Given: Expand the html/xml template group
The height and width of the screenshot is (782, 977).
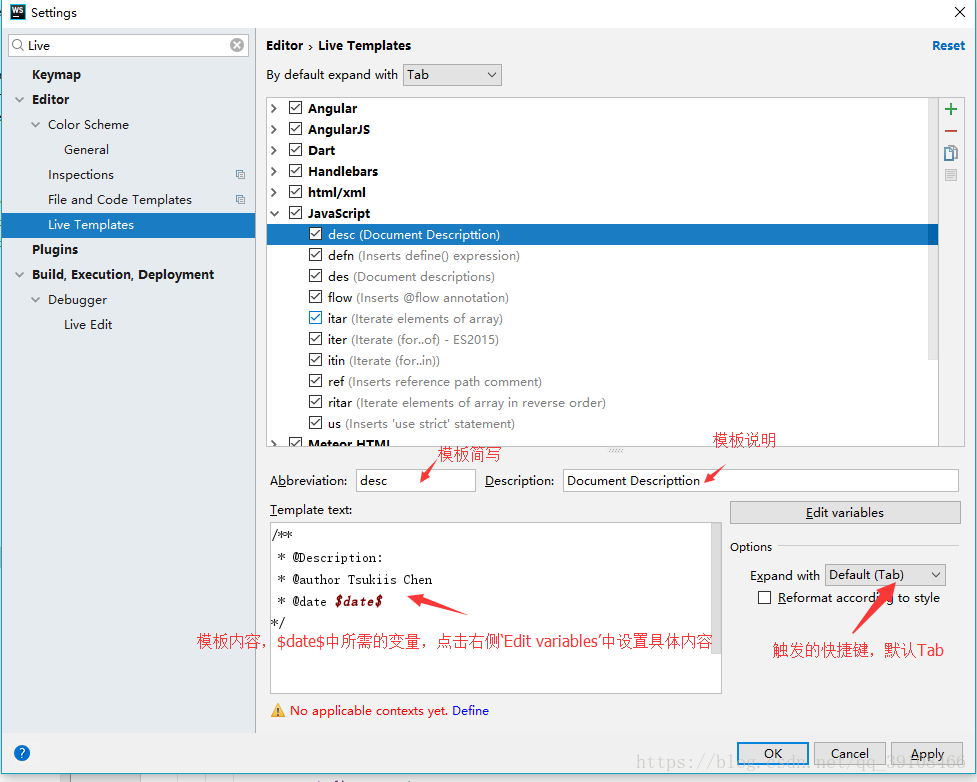Looking at the screenshot, I should pos(274,192).
